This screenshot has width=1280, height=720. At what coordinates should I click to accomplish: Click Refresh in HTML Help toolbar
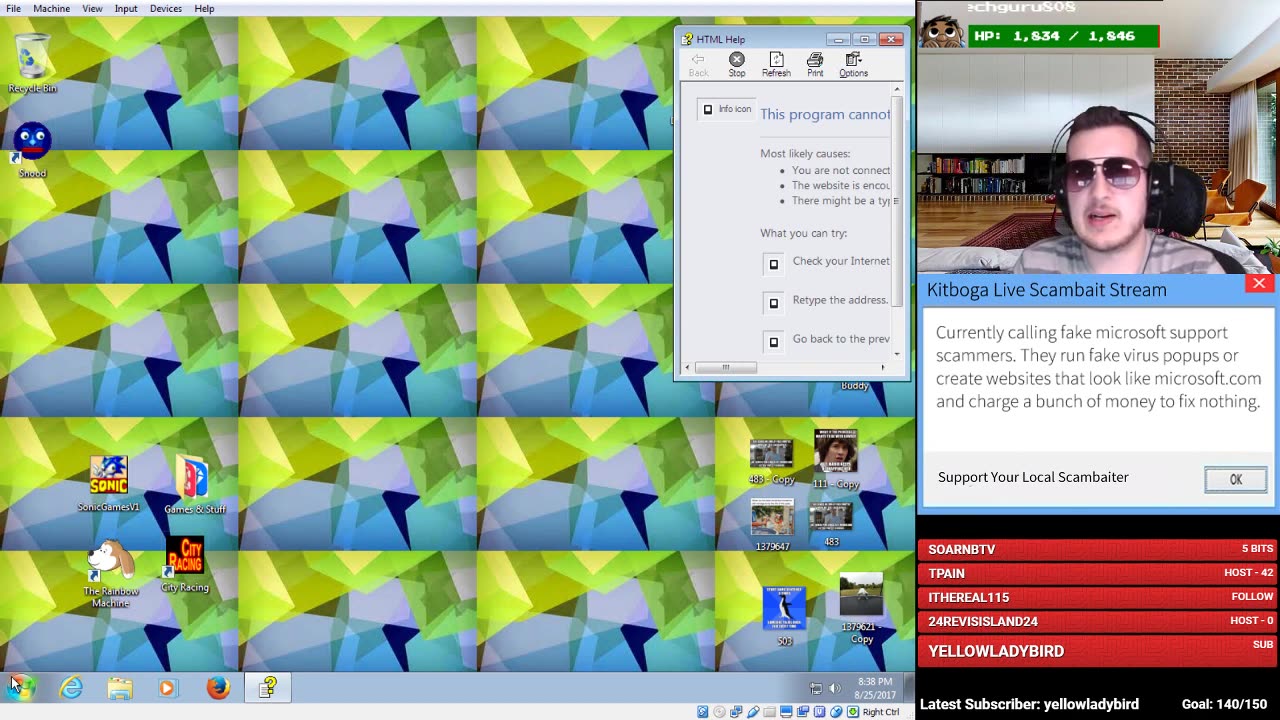coord(776,65)
